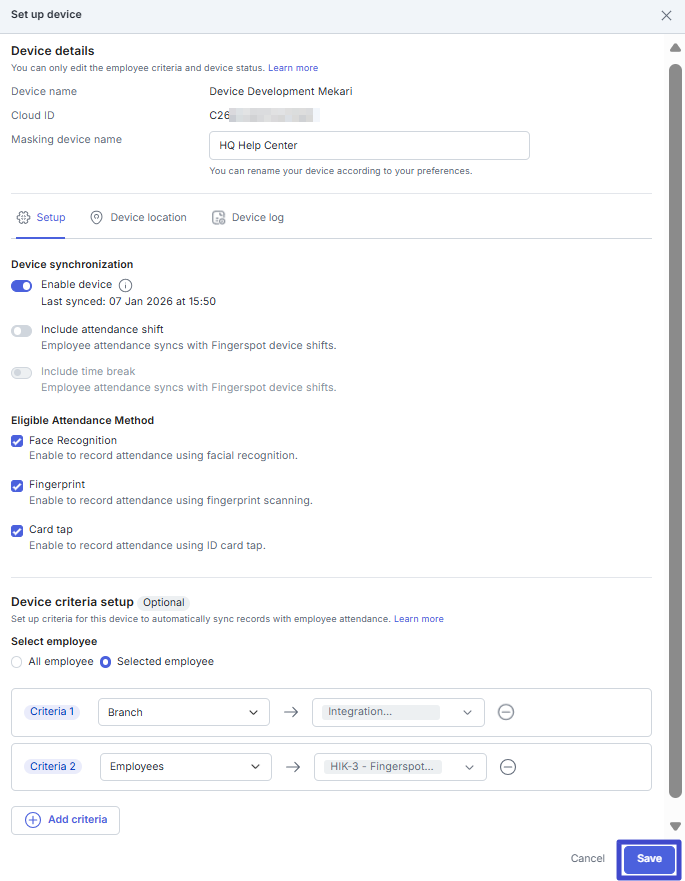This screenshot has height=881, width=685.
Task: Click the Save button
Action: pyautogui.click(x=649, y=859)
